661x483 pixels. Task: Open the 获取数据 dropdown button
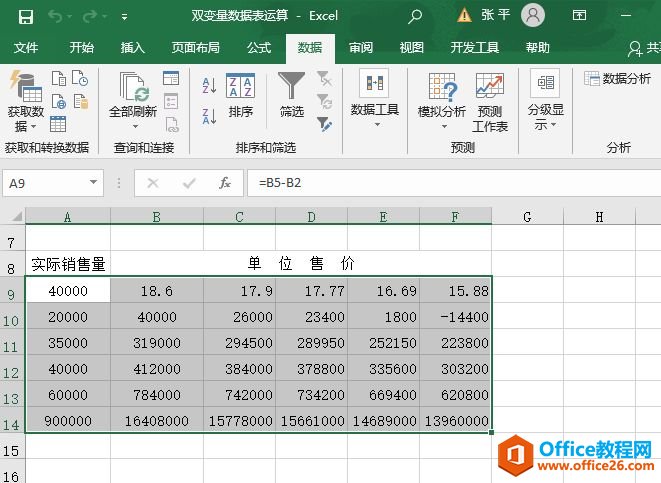26,101
